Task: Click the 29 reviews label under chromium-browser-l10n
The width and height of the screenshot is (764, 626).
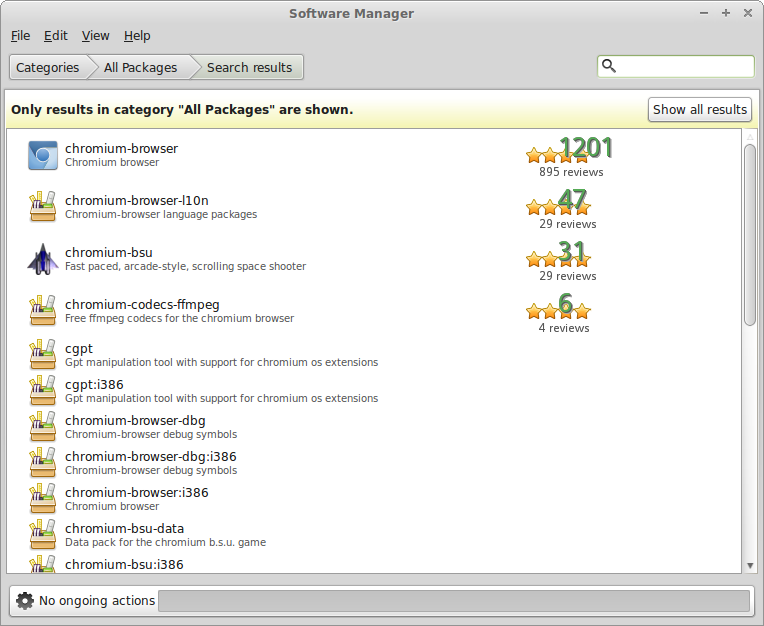Action: (x=568, y=224)
